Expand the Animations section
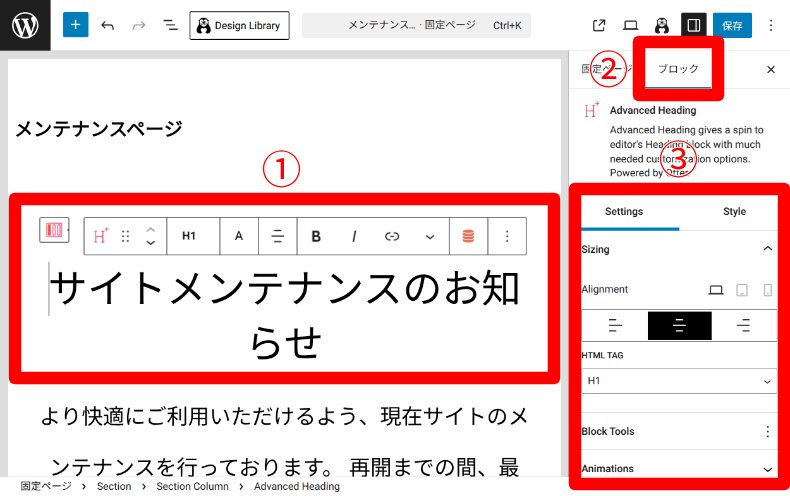The height and width of the screenshot is (496, 790). (x=679, y=469)
